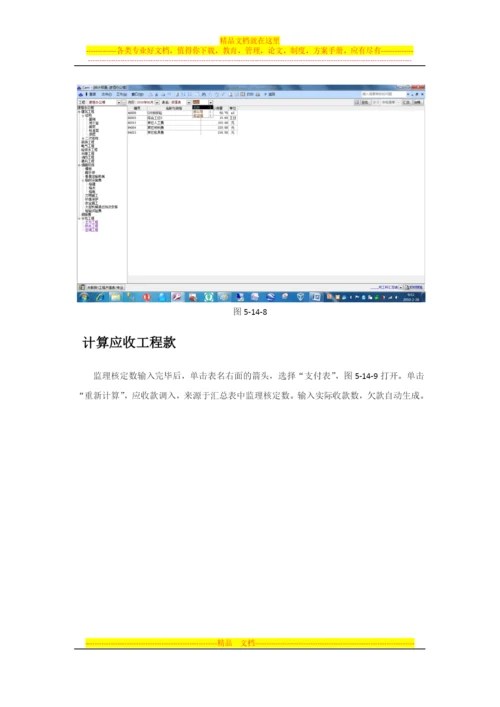Click dropdown arrow beside the highlighted combo field
The height and width of the screenshot is (707, 500).
tap(211, 103)
